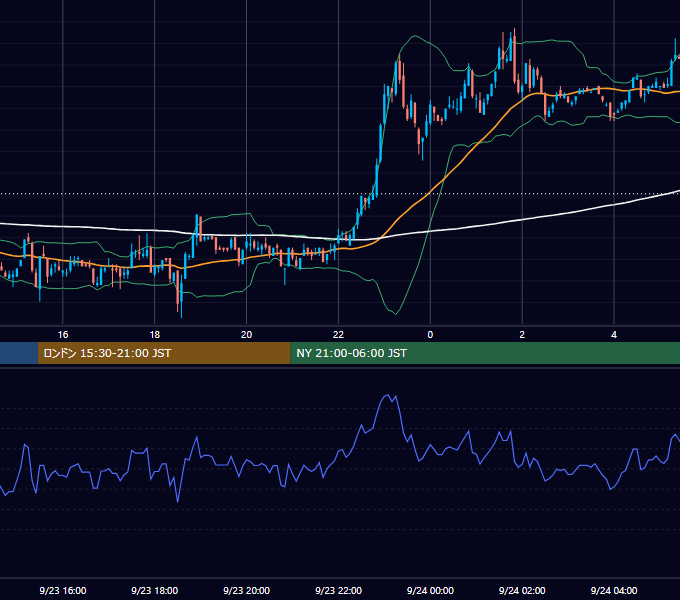Click the 9/24 02:00 date label
680x600 pixels.
(522, 590)
